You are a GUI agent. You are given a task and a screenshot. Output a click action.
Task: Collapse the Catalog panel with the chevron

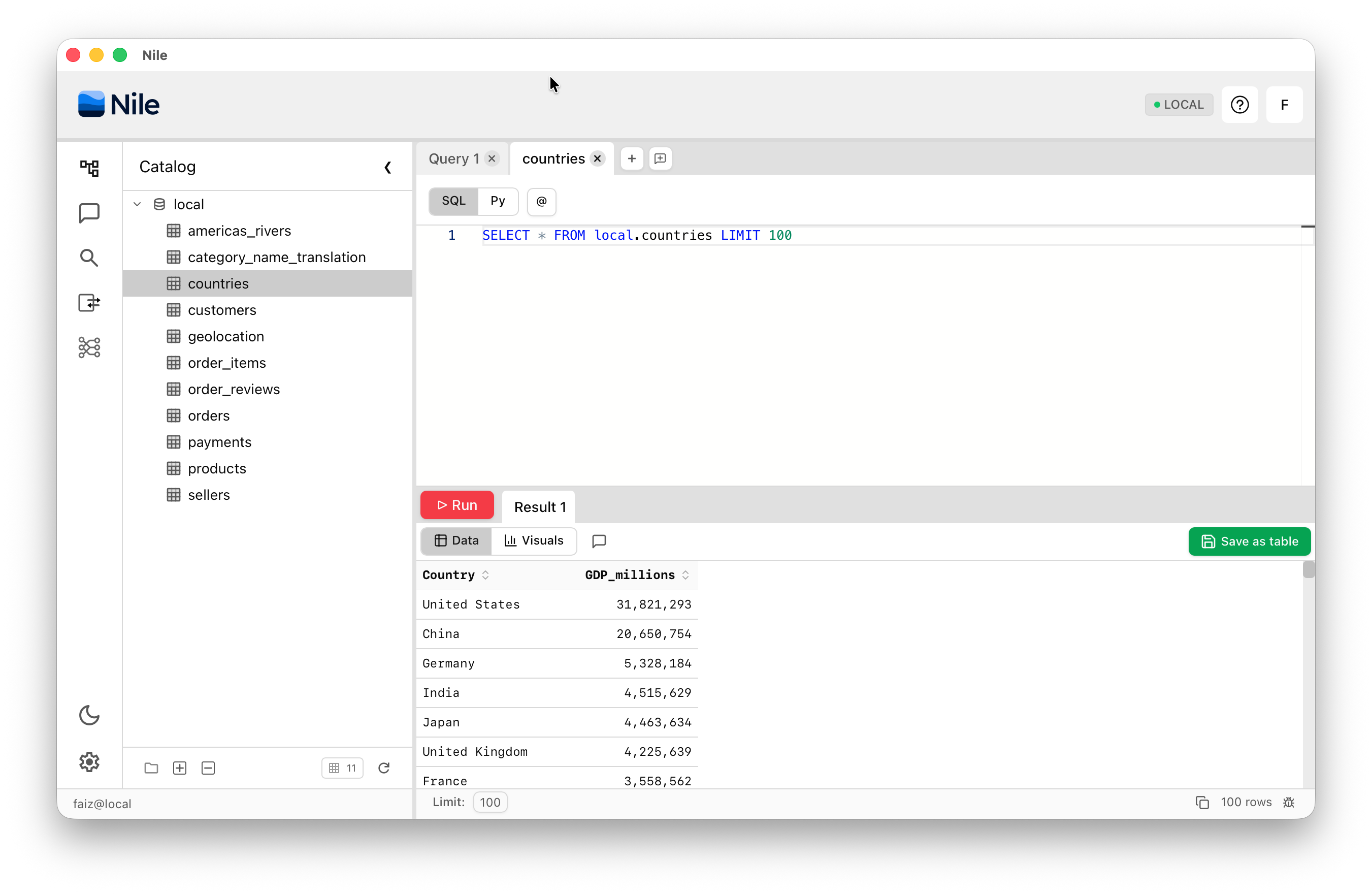[387, 167]
